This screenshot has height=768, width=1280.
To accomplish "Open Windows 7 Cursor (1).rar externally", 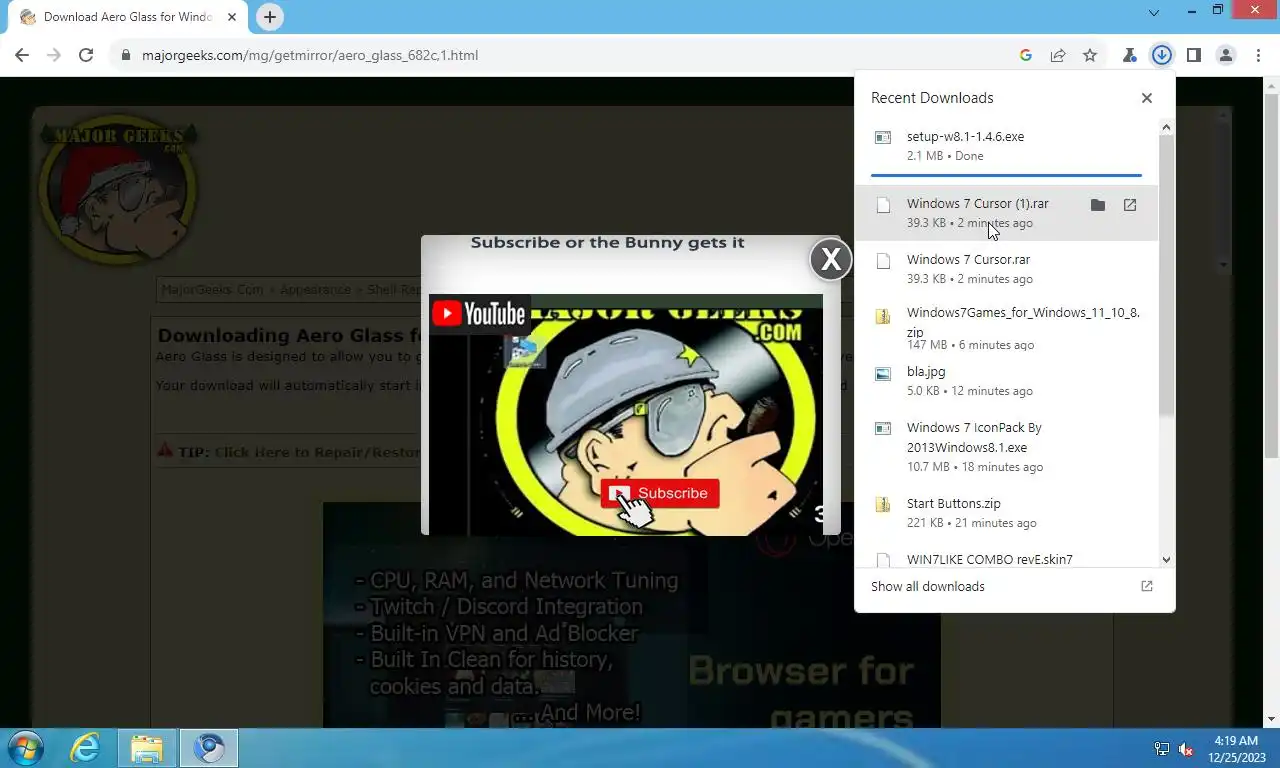I will pyautogui.click(x=1130, y=205).
